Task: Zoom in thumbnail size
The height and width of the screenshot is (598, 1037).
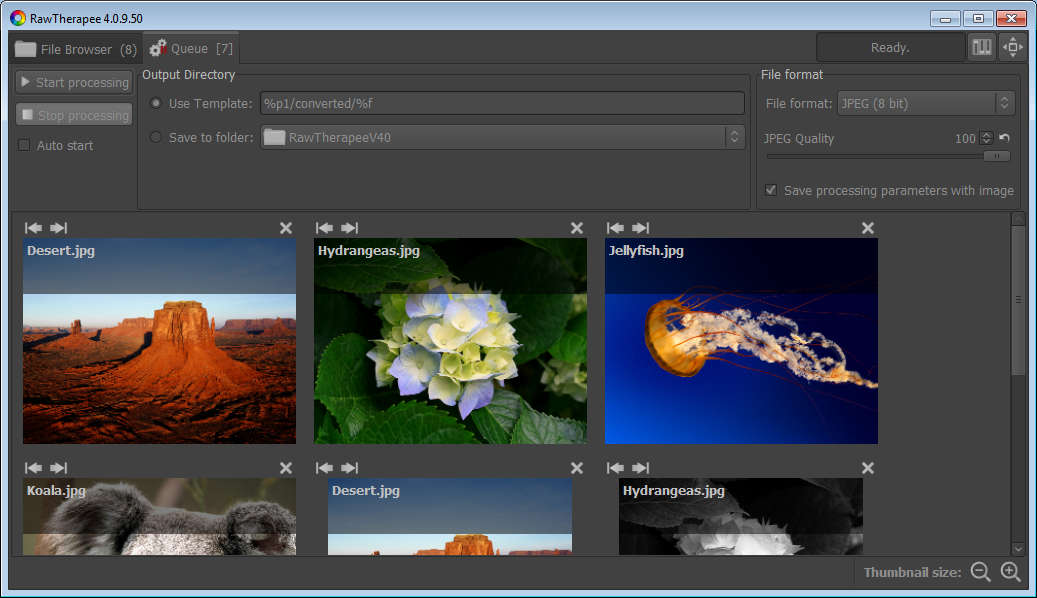Action: (x=1011, y=572)
